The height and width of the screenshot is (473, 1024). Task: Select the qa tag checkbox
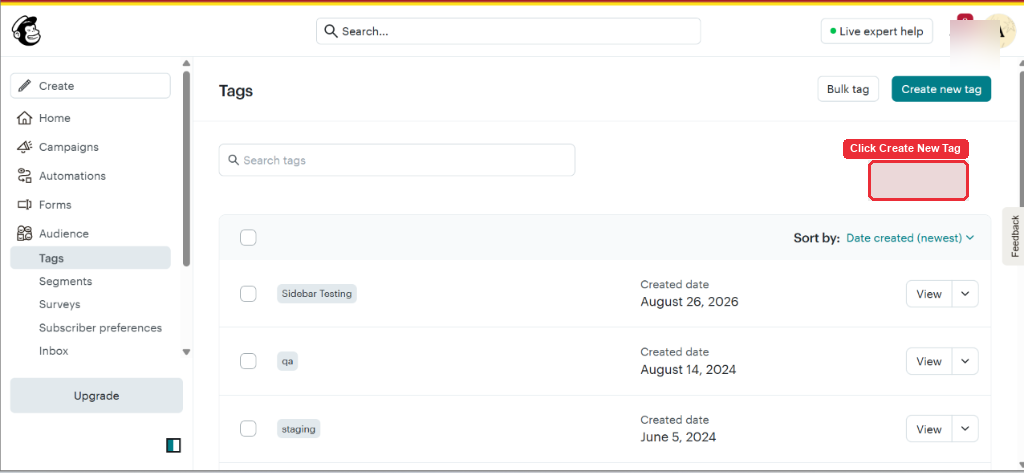coord(248,361)
